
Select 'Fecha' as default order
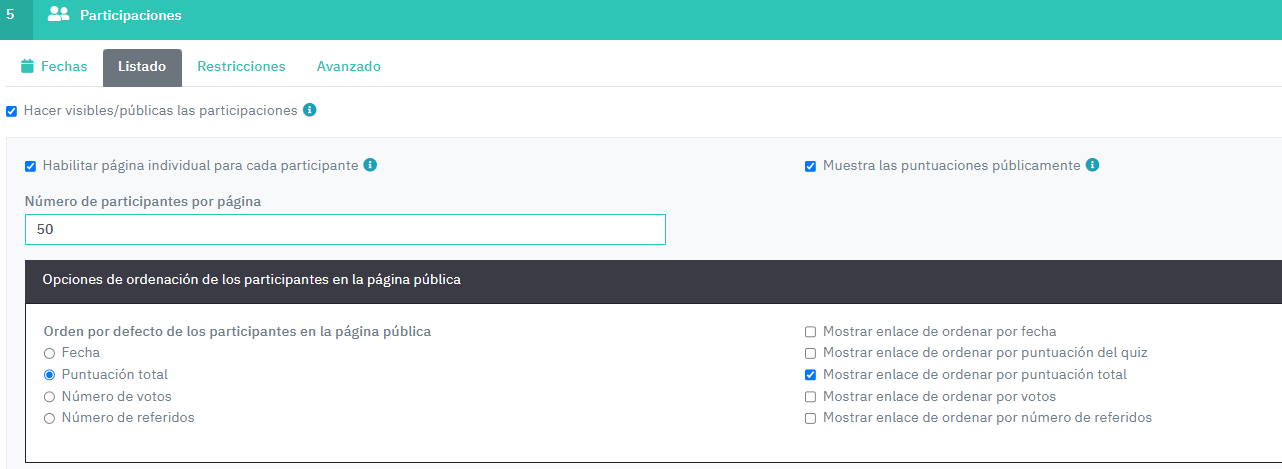(x=49, y=353)
